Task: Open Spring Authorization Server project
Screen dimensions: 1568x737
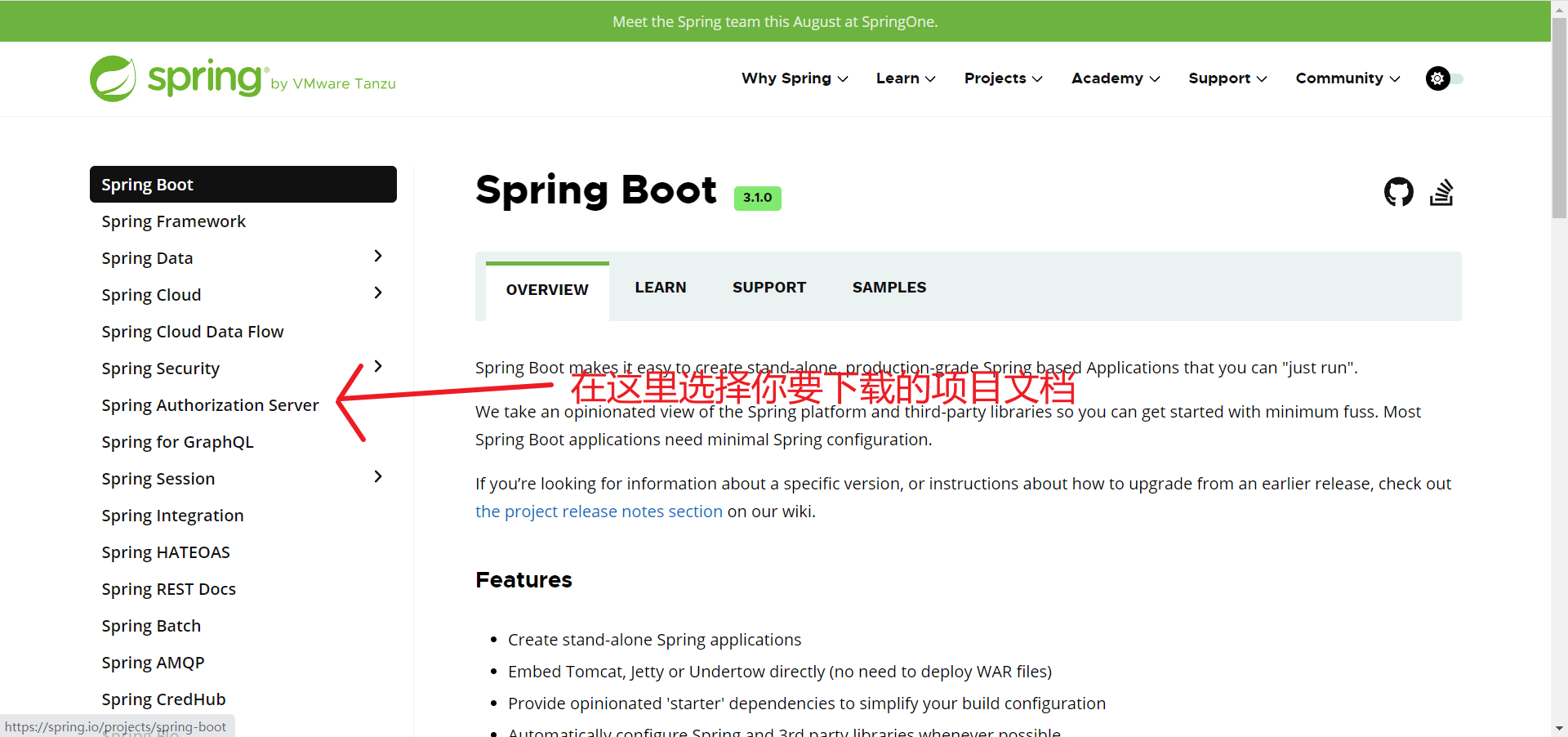Action: tap(210, 405)
